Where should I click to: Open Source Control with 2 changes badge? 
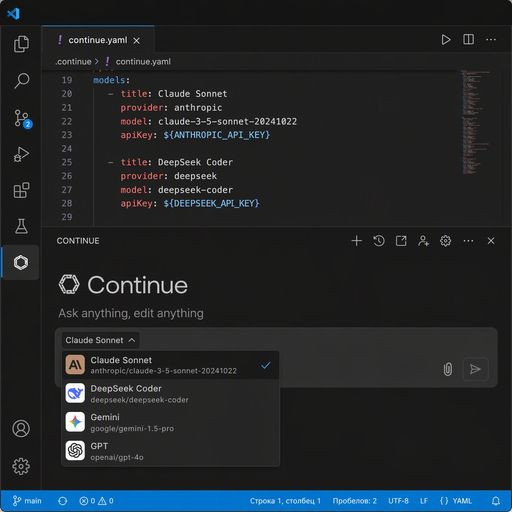(x=22, y=119)
